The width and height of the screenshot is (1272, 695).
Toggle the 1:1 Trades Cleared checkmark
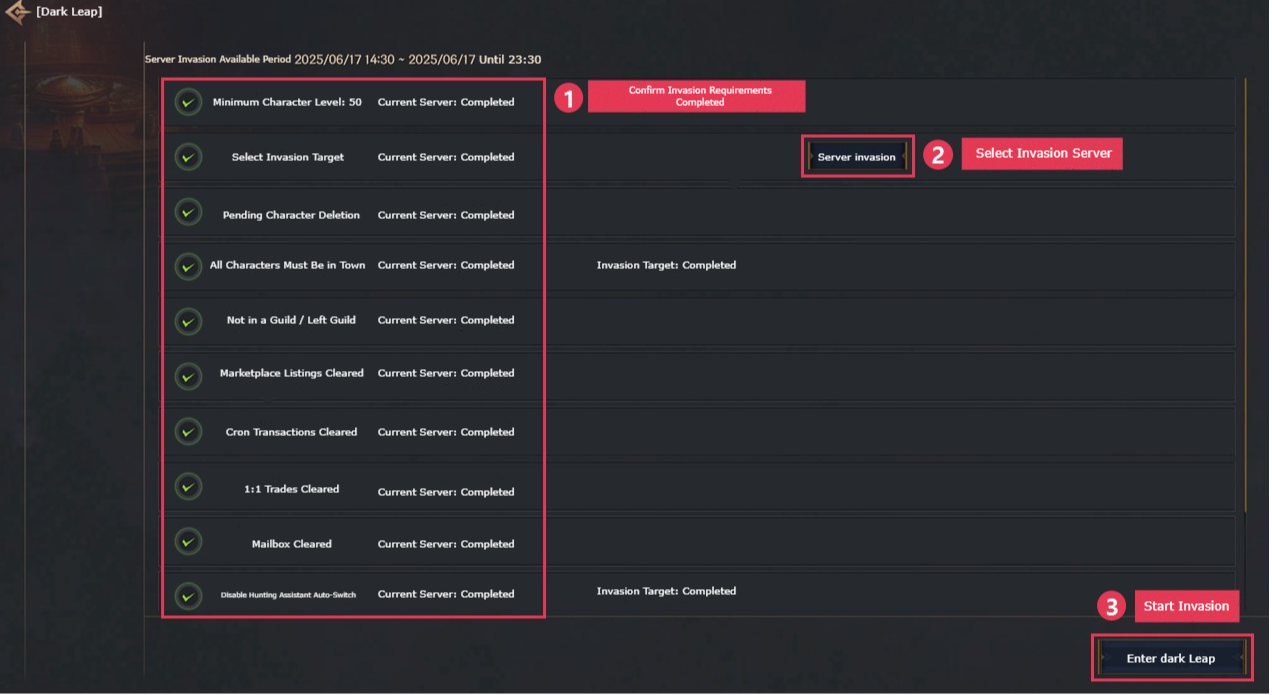[188, 486]
